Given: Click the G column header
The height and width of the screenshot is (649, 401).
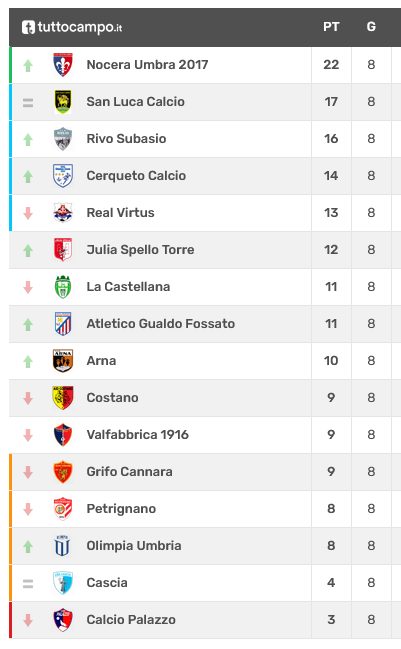Looking at the screenshot, I should (x=371, y=27).
